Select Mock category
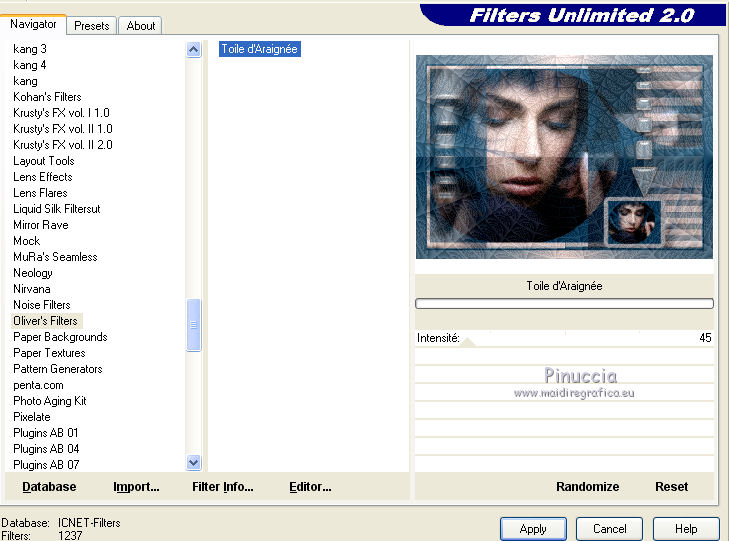 pyautogui.click(x=27, y=241)
